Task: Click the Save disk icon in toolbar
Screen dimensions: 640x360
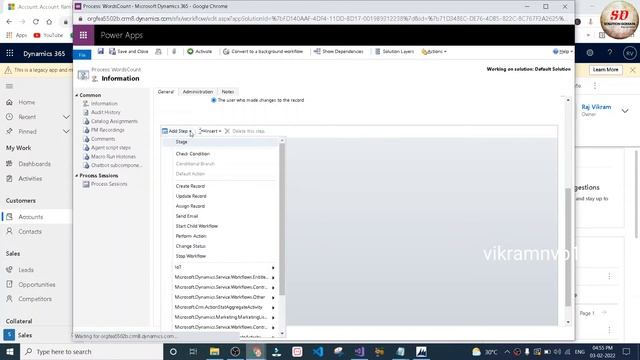Action: coord(101,51)
